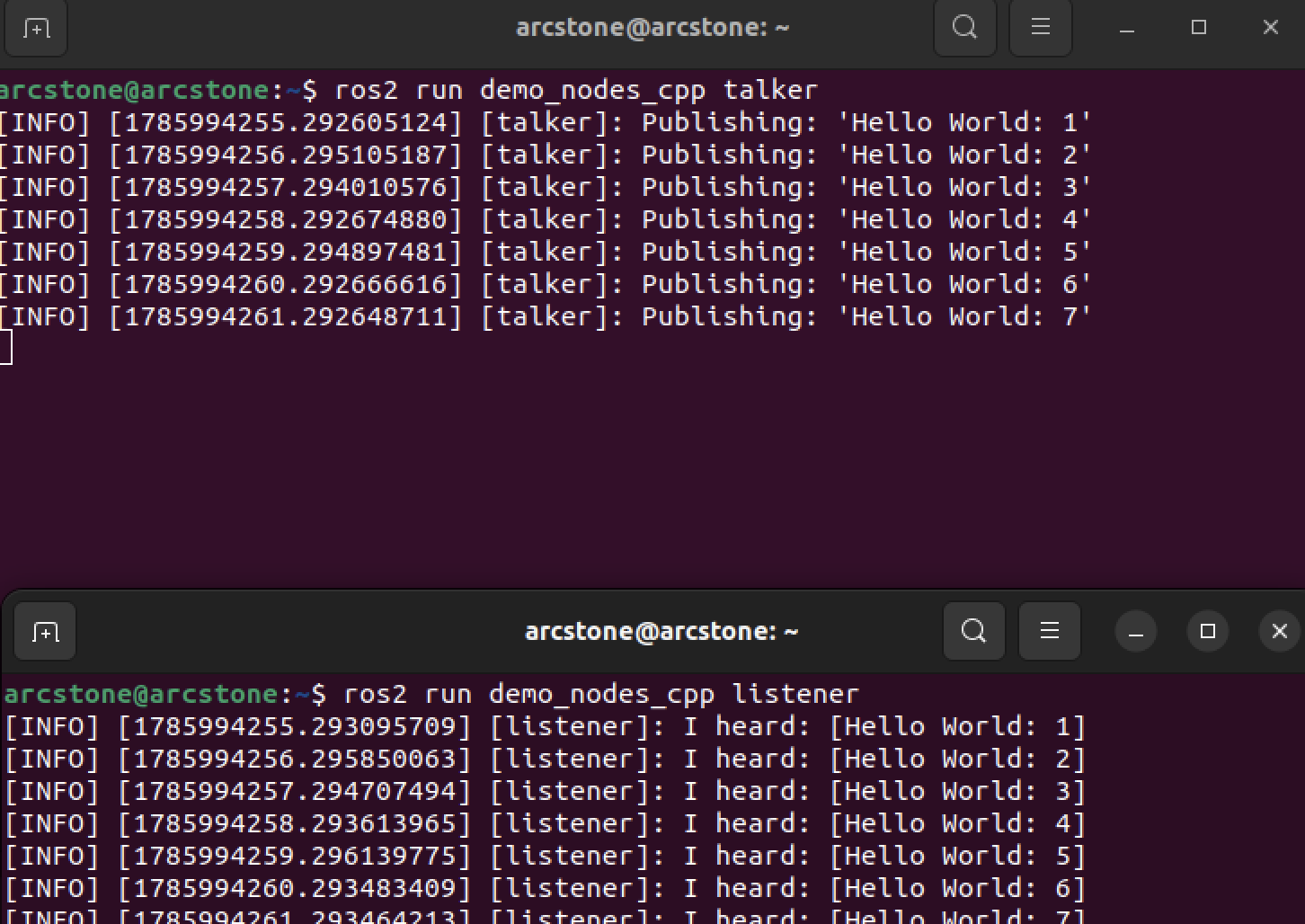
Task: Click the talker timestamp 1785994255.292605124
Action: click(285, 123)
